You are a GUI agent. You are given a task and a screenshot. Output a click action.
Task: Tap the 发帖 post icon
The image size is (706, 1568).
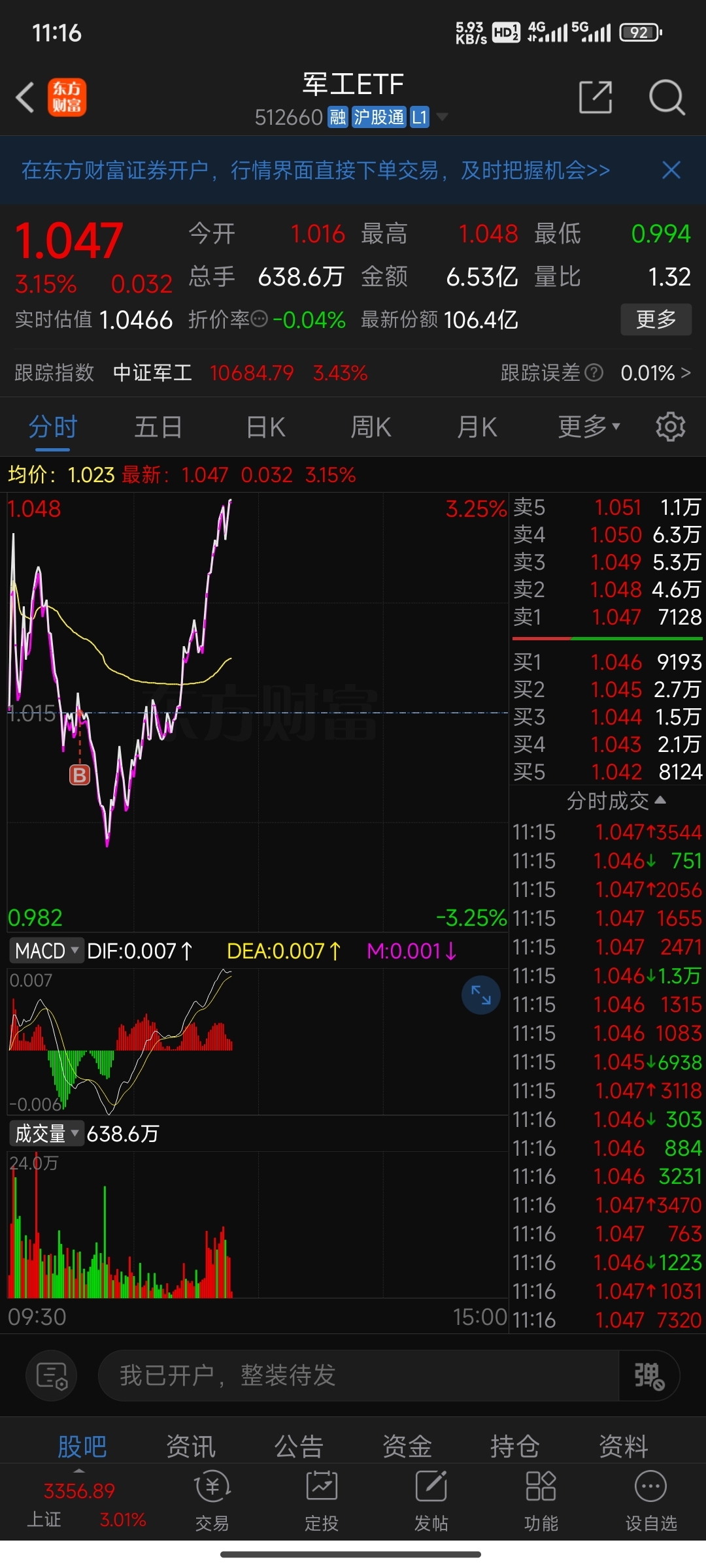pos(431,1501)
